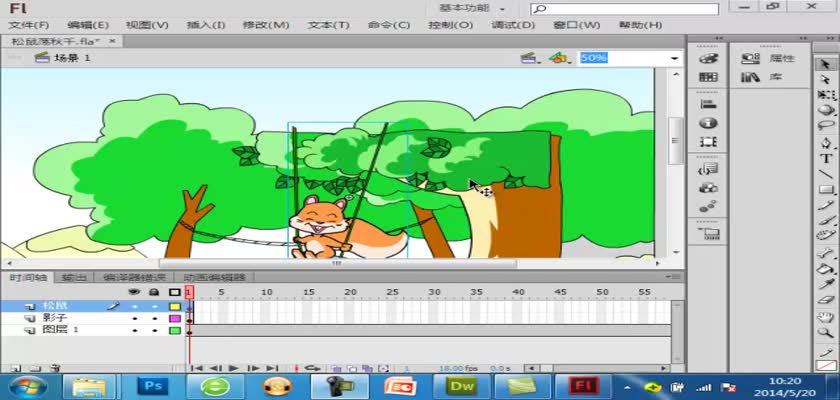The image size is (840, 400).
Task: Switch to the 动画编辑器 tab
Action: pos(214,277)
